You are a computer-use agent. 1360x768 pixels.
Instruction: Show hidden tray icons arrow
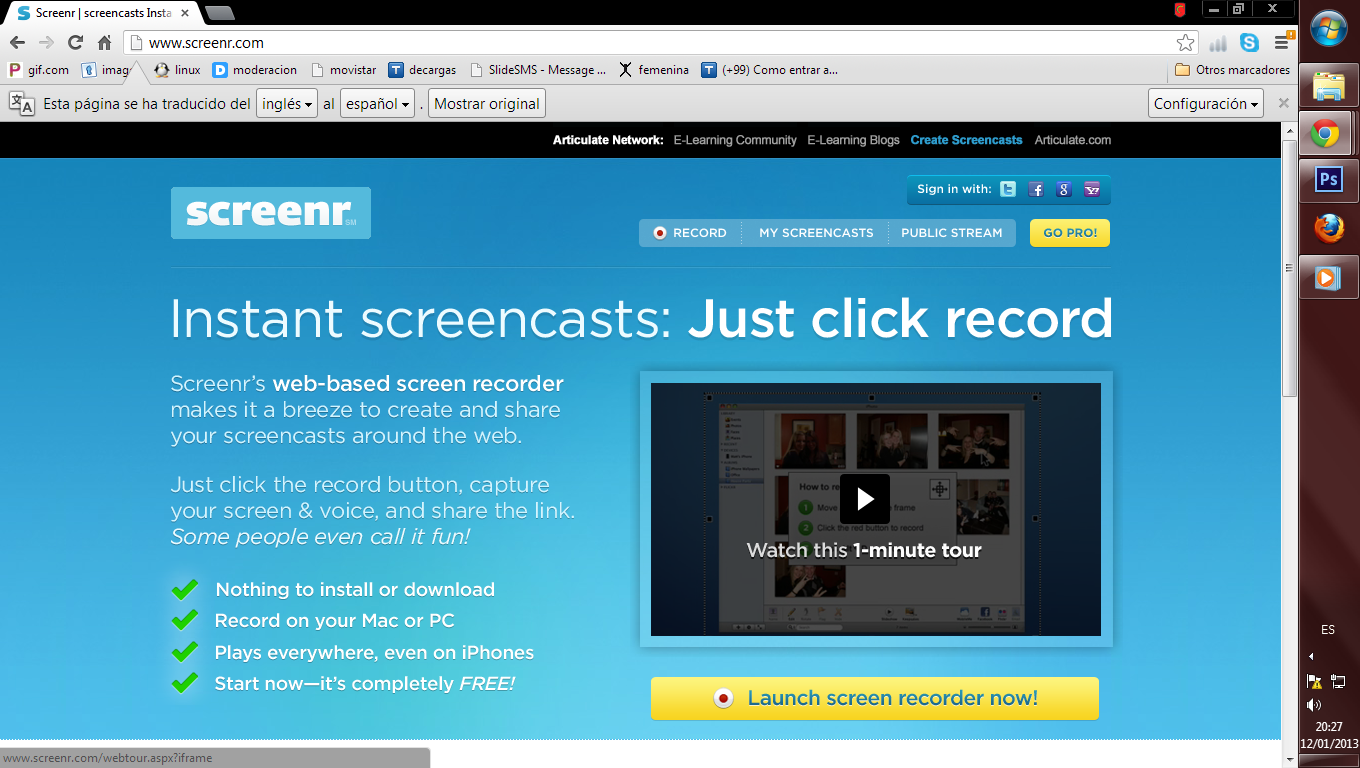click(1311, 656)
